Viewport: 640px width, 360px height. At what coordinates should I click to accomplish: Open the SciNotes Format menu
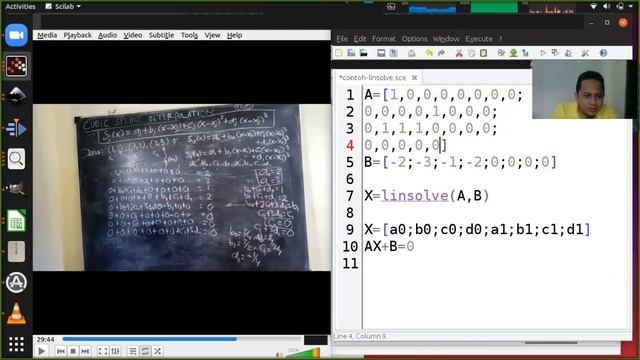[x=384, y=39]
